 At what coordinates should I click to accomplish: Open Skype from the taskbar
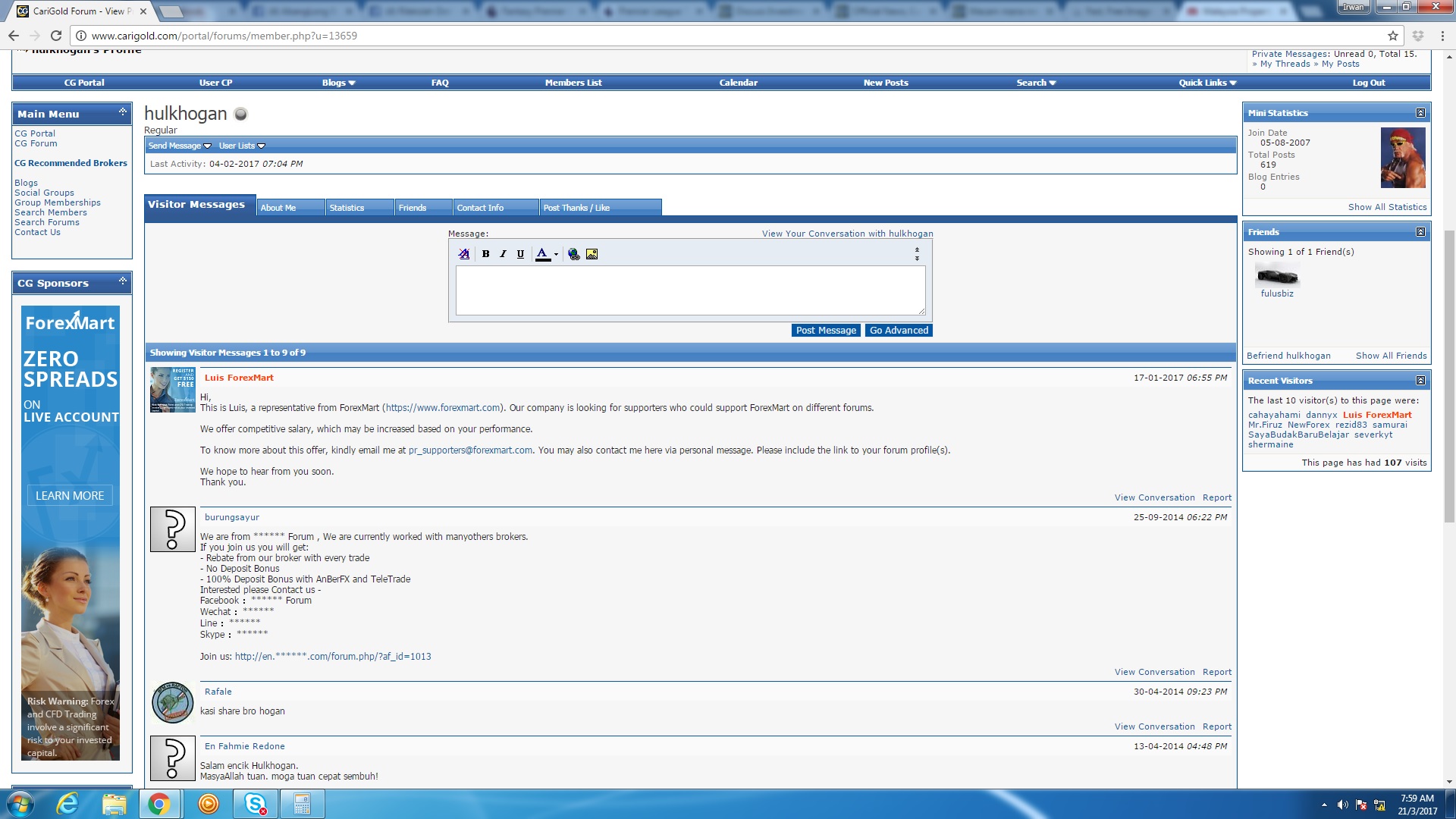pyautogui.click(x=256, y=804)
